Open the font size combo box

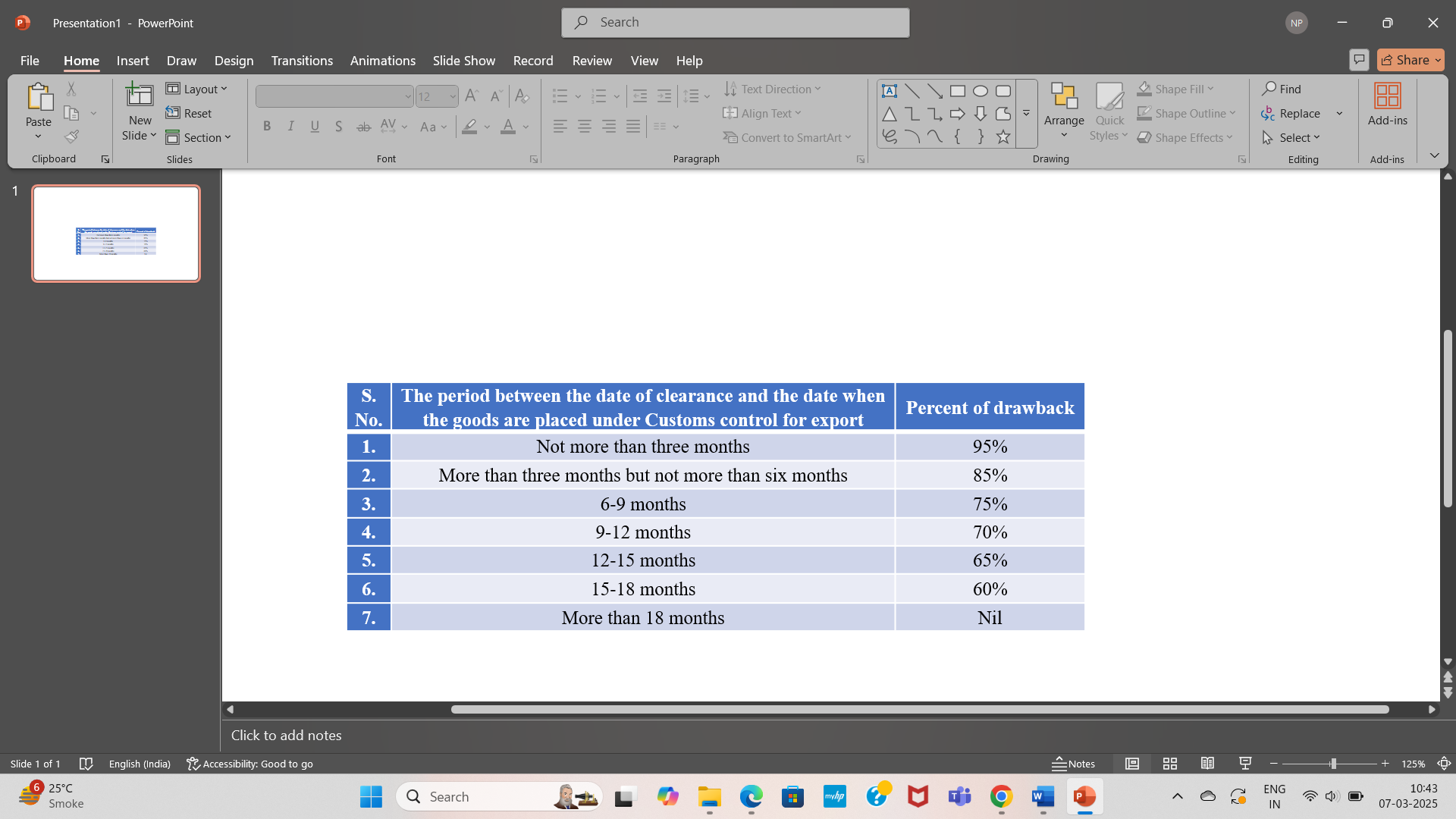pos(437,96)
